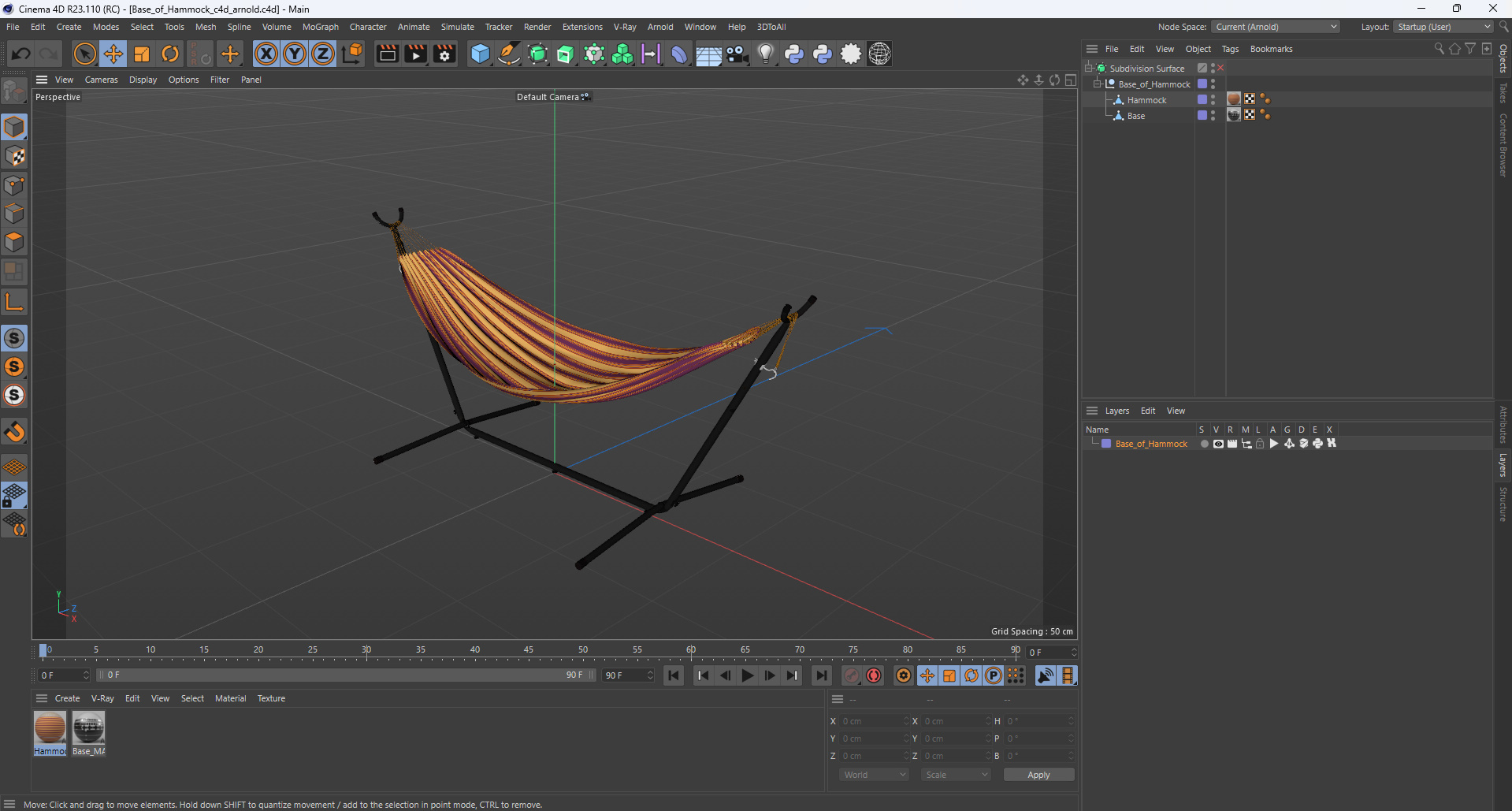Viewport: 1512px width, 811px height.
Task: Click the MoGraph Cloner icon
Action: (622, 54)
